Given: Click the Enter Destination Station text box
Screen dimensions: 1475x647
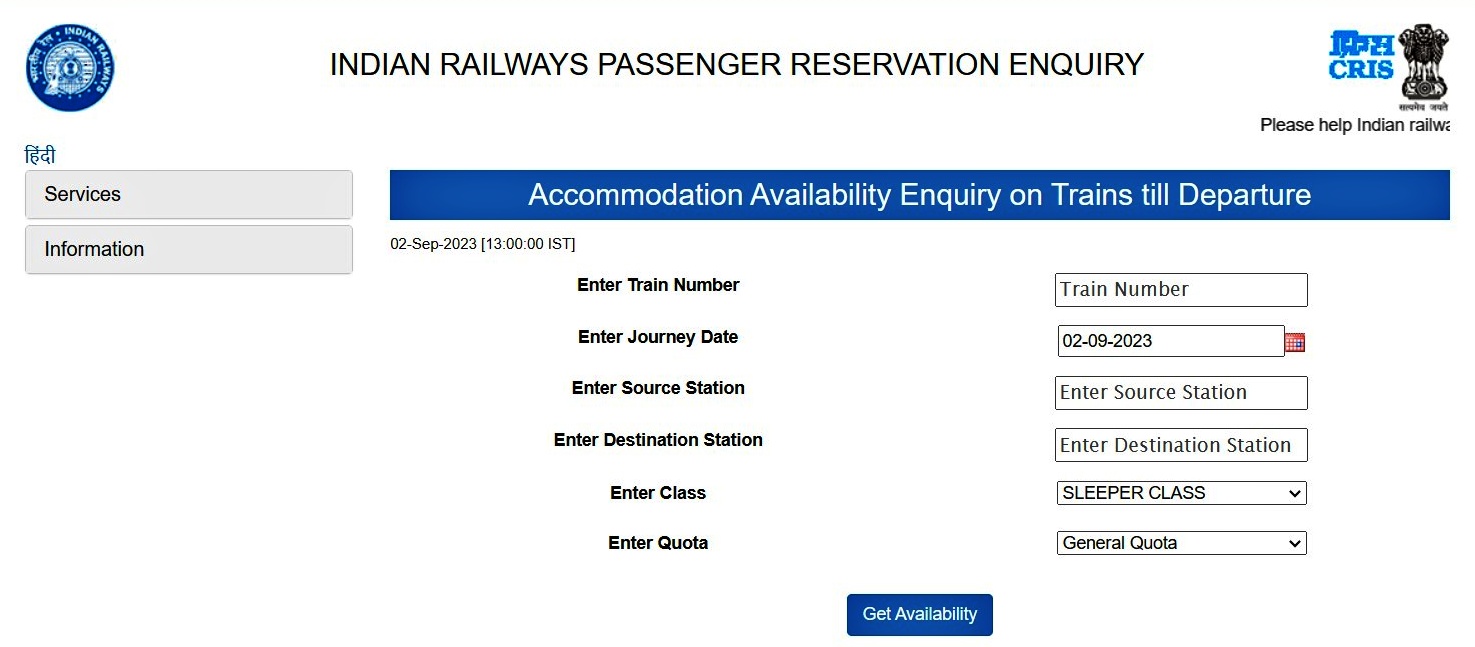Looking at the screenshot, I should (1180, 445).
